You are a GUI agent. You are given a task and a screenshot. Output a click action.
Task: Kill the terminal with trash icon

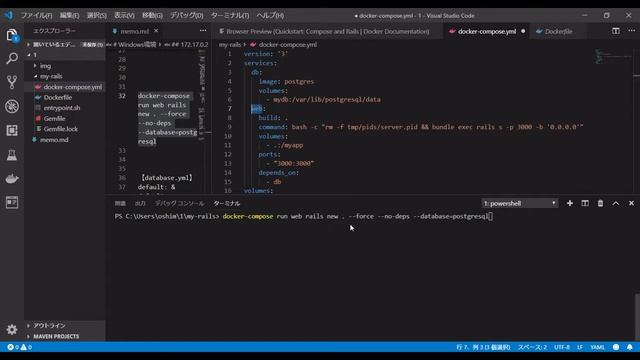coord(600,203)
